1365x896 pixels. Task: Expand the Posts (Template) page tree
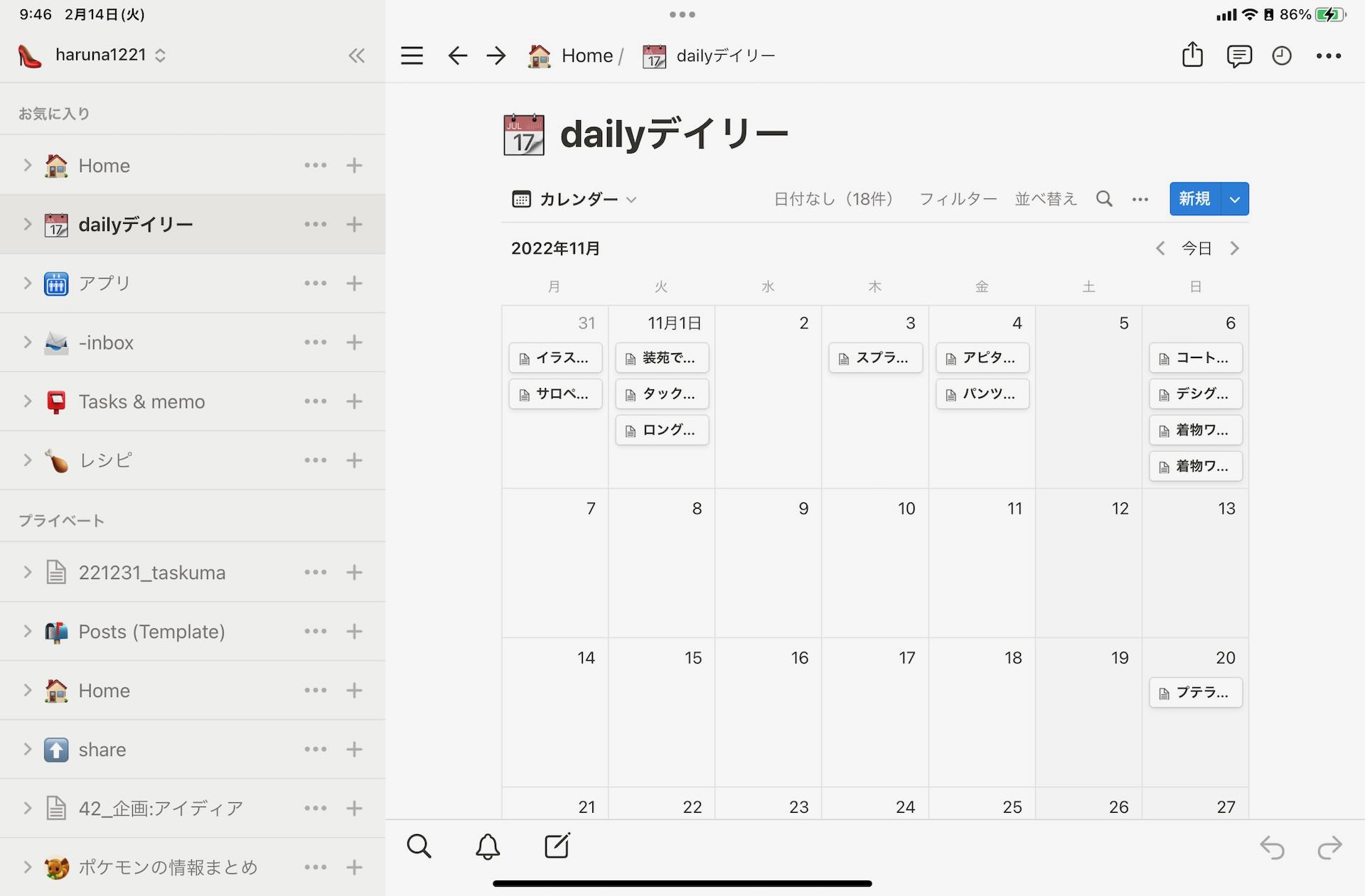click(28, 632)
